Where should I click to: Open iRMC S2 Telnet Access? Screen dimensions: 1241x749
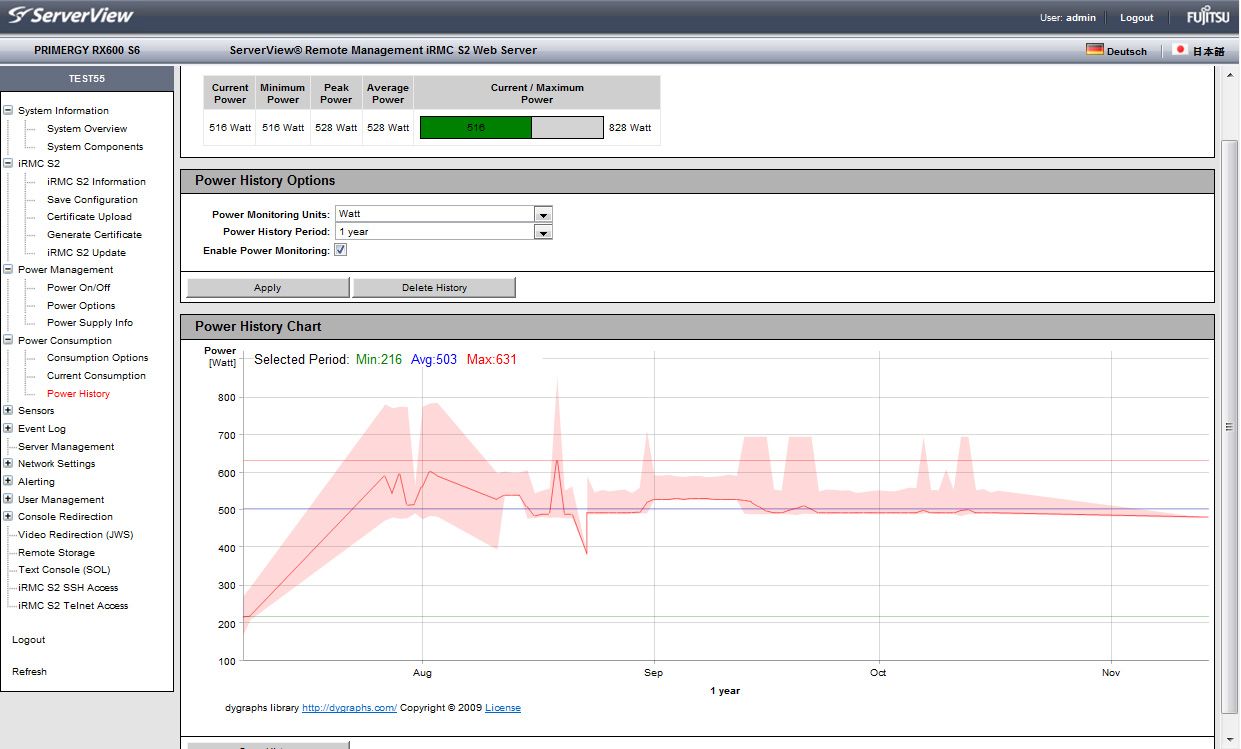73,606
